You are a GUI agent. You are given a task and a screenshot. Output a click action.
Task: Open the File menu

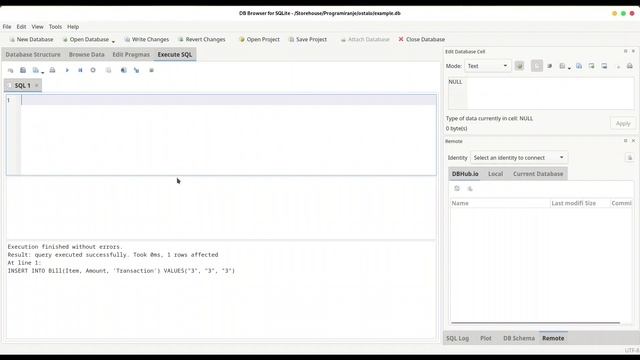click(7, 27)
